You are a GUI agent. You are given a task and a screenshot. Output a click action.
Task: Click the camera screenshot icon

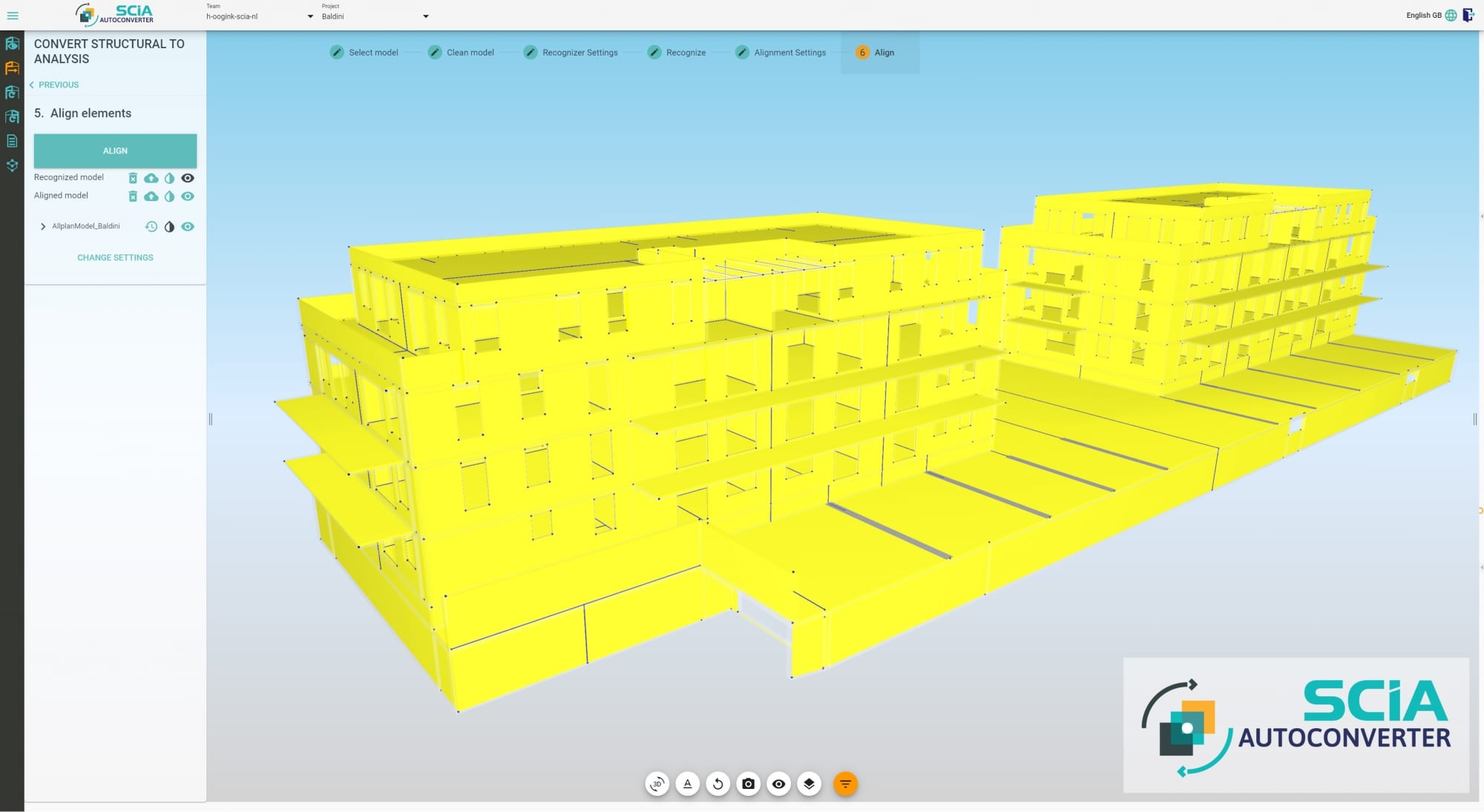(x=748, y=784)
